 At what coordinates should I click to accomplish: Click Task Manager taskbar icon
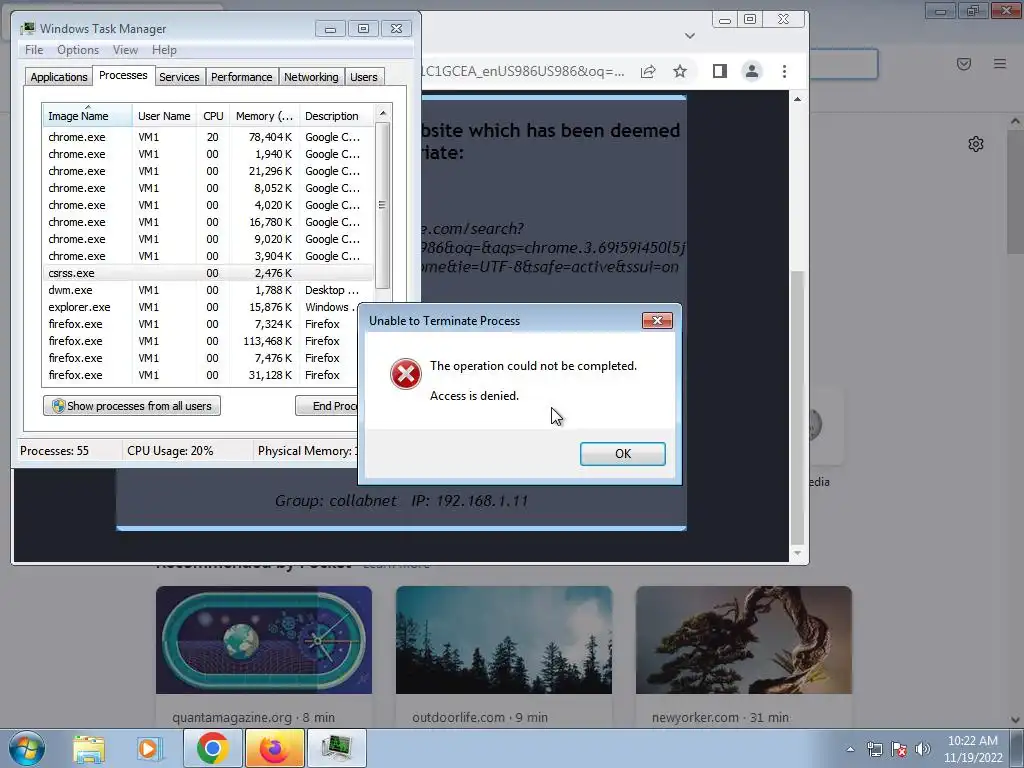point(336,748)
